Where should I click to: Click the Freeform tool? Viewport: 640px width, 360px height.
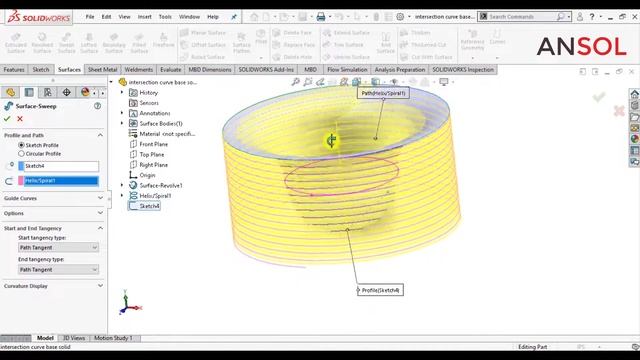pyautogui.click(x=163, y=40)
